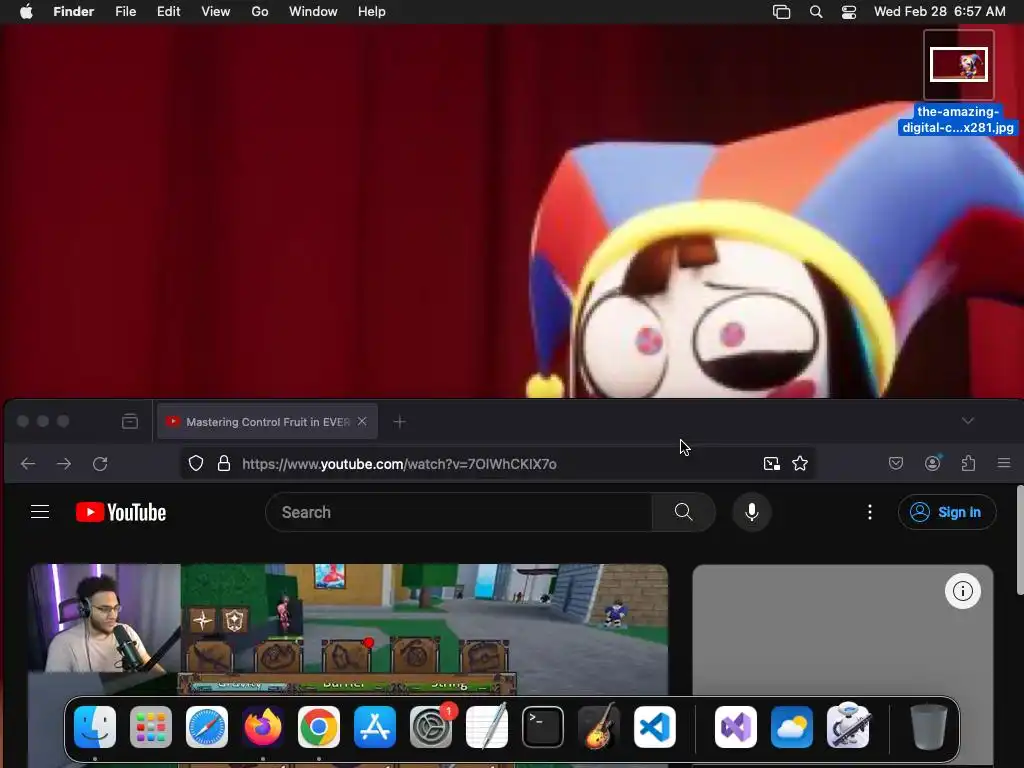Screen dimensions: 1024x768
Task: Open GarageBand from the Dock
Action: [x=599, y=727]
